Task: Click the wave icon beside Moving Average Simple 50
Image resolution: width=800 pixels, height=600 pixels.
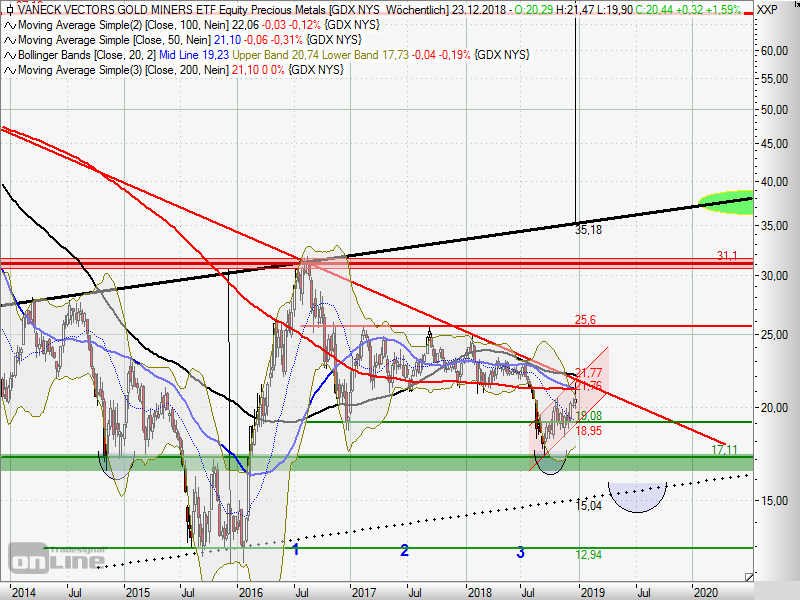Action: (10, 40)
